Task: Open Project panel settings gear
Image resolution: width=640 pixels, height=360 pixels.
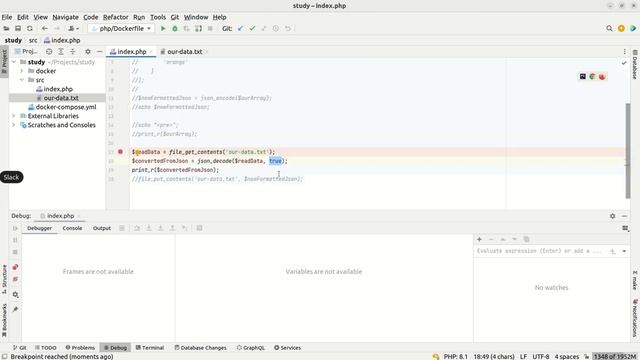Action: 88,51
